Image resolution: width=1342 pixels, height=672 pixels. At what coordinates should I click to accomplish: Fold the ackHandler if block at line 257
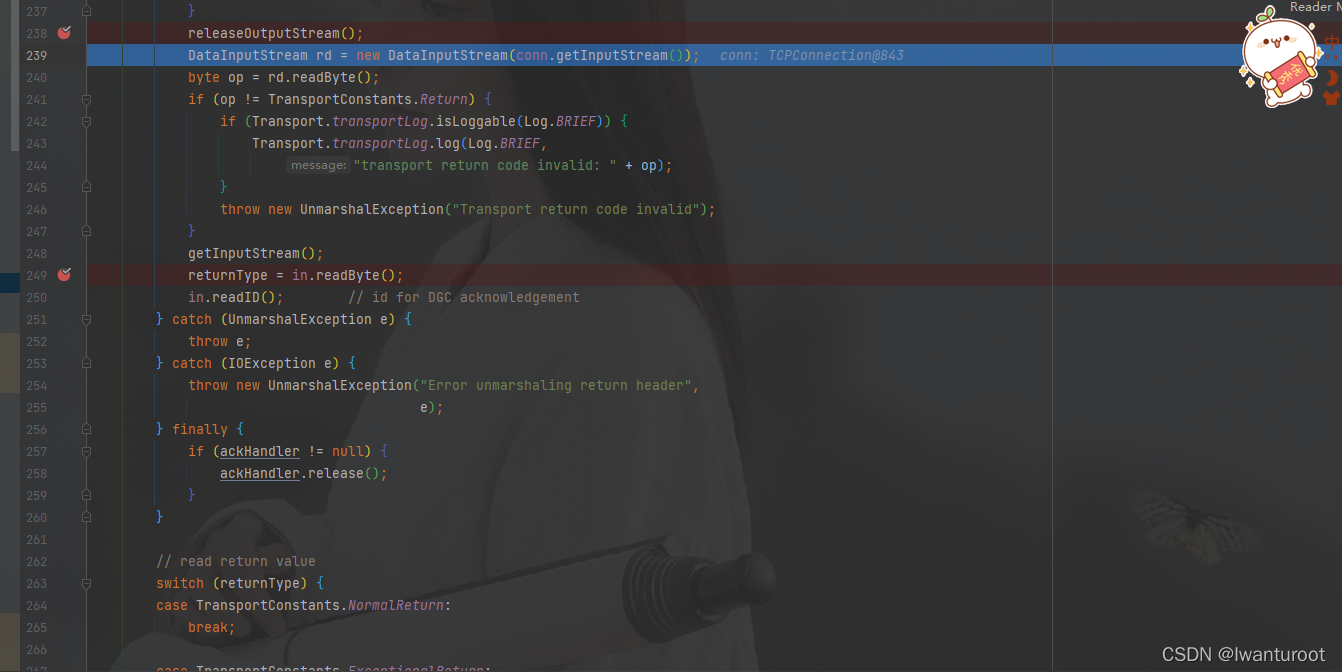86,451
